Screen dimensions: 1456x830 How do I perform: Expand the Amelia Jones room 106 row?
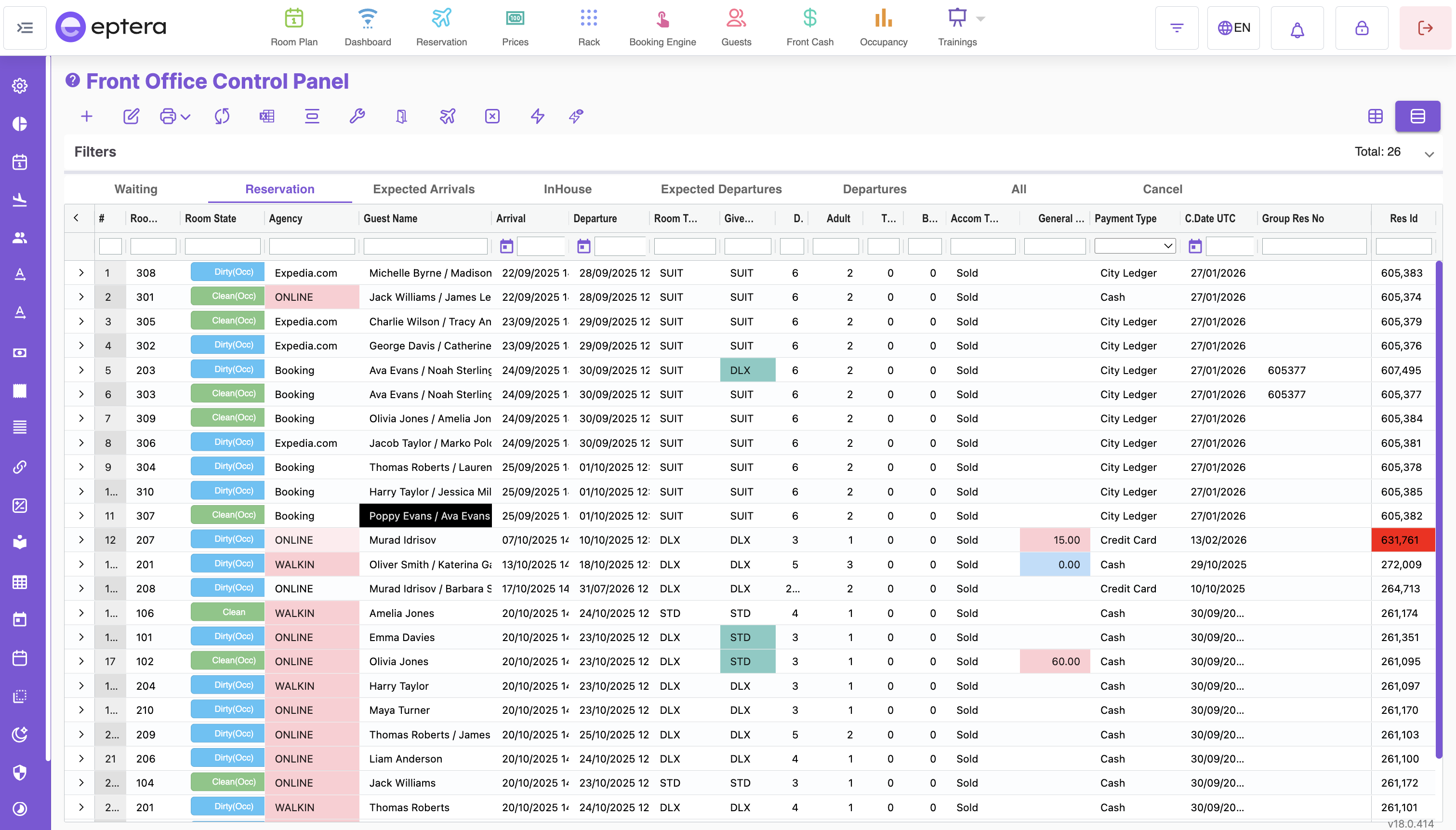click(x=81, y=614)
